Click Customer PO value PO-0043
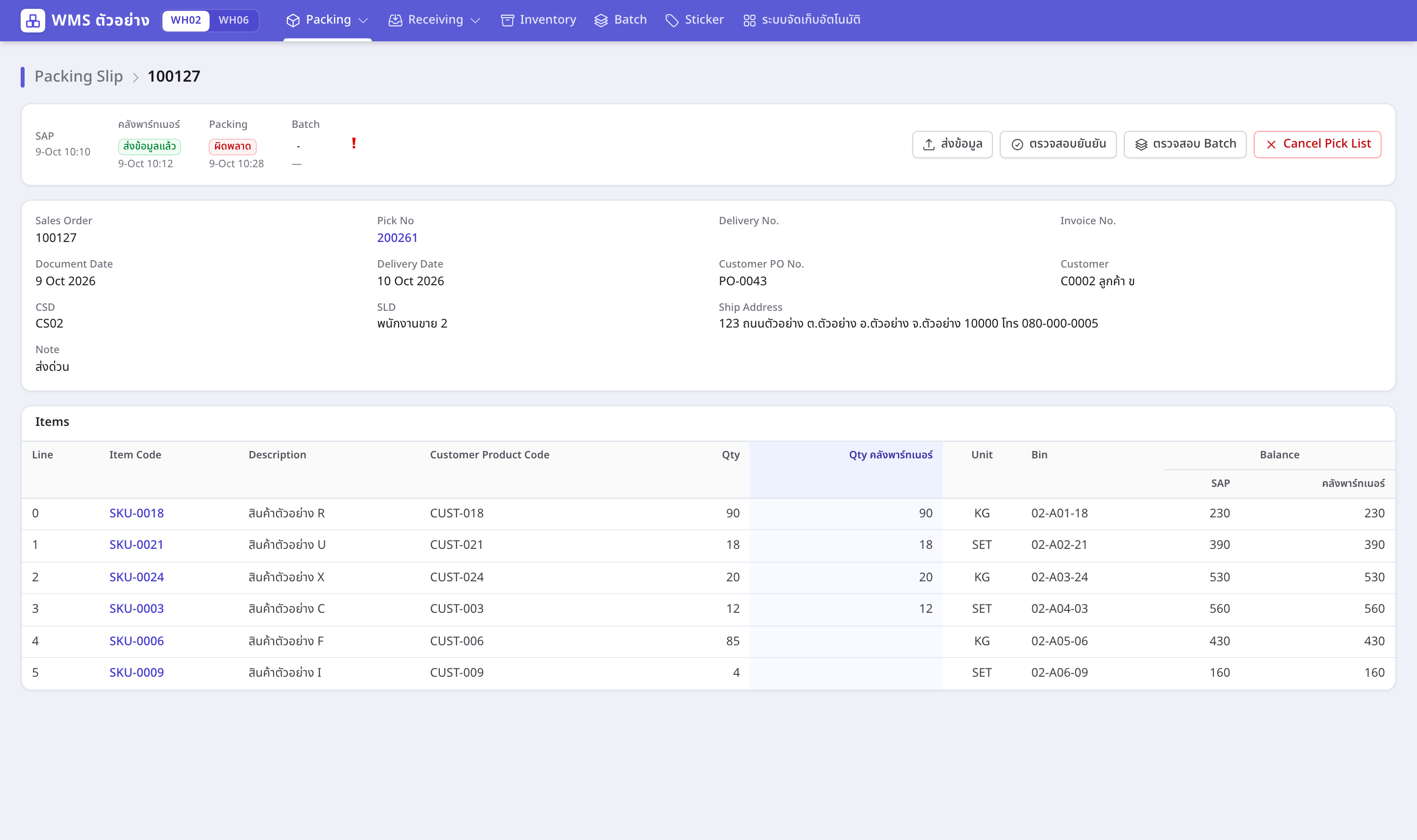This screenshot has height=840, width=1417. 742,281
